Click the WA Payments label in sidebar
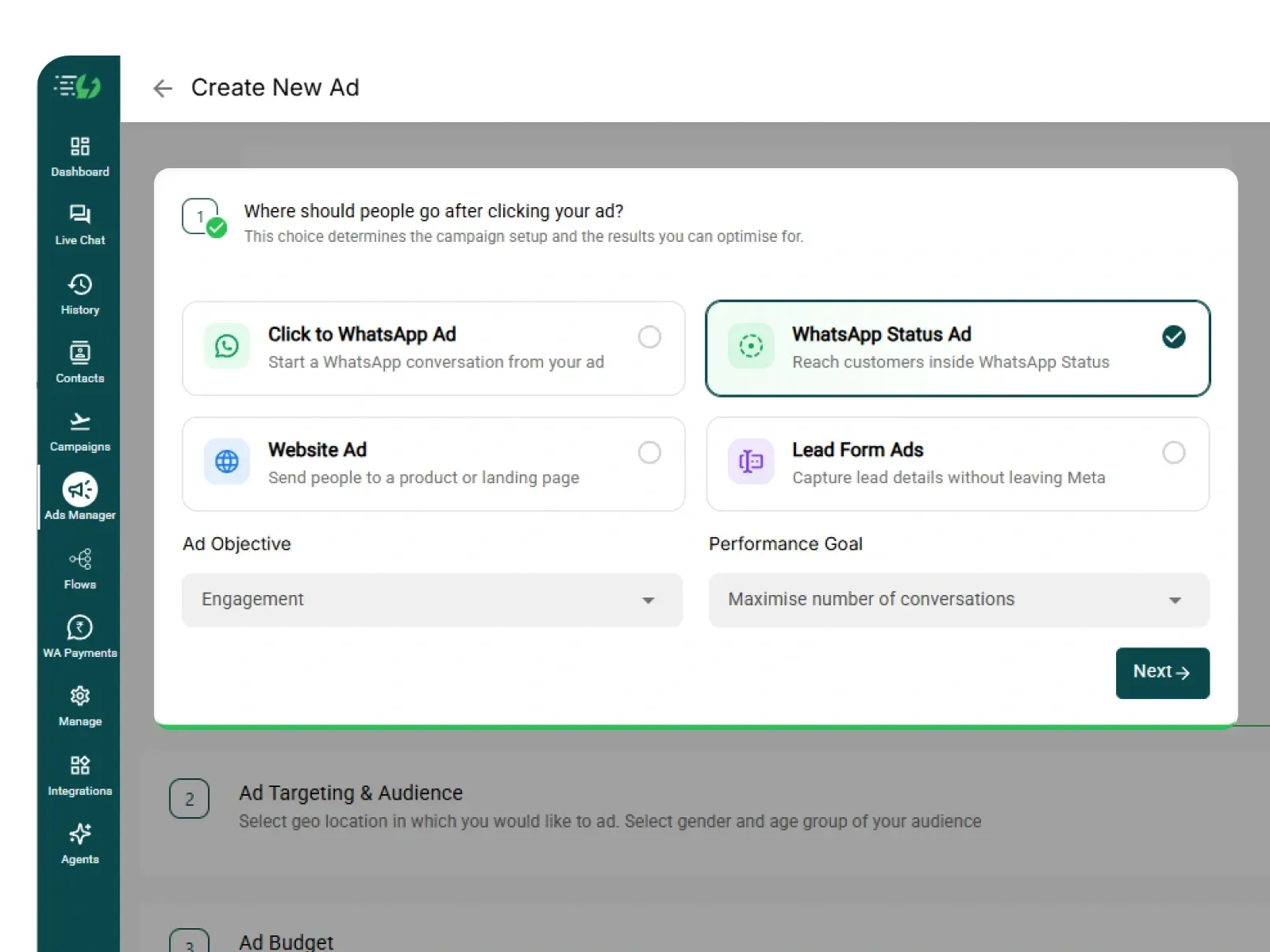 [x=80, y=653]
